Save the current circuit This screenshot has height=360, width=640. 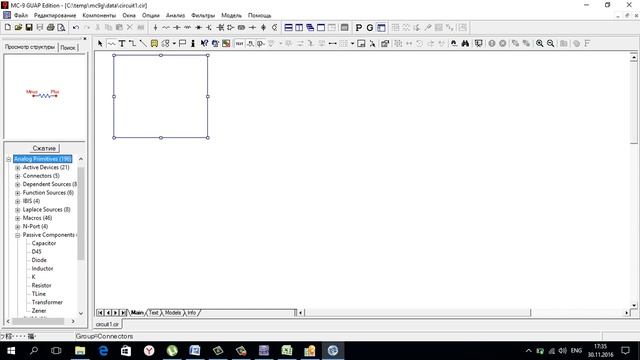click(x=29, y=27)
